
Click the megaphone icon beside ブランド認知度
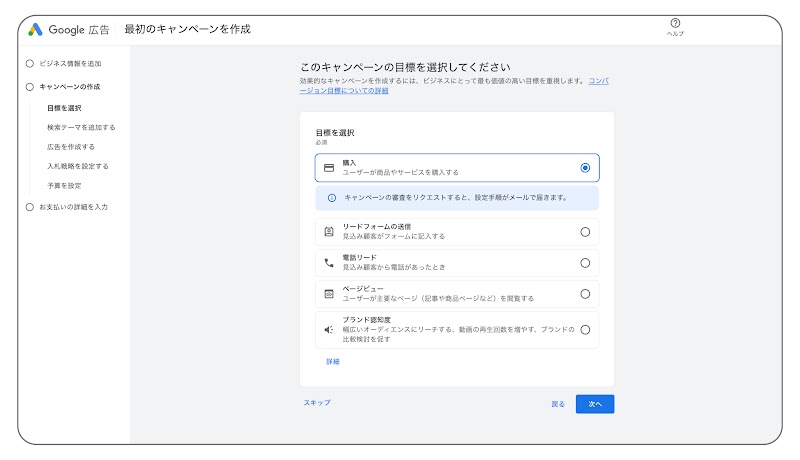click(x=329, y=329)
